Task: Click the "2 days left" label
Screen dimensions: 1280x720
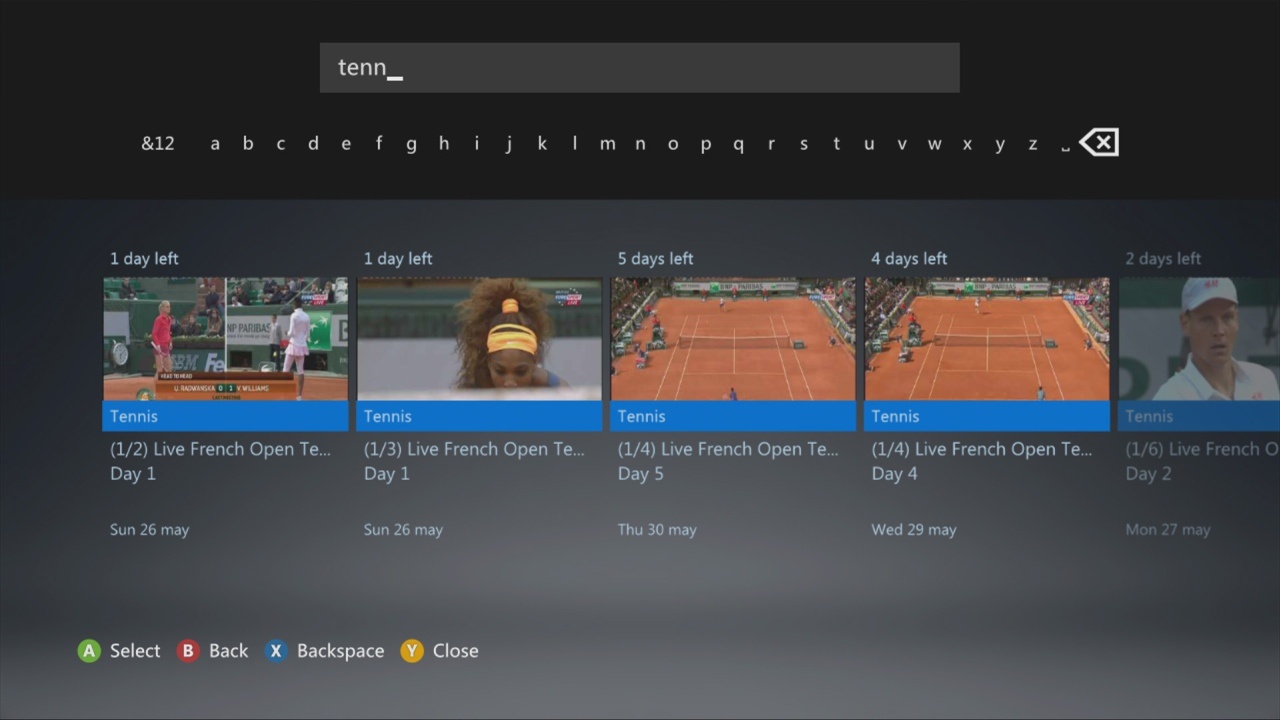Action: tap(1163, 259)
